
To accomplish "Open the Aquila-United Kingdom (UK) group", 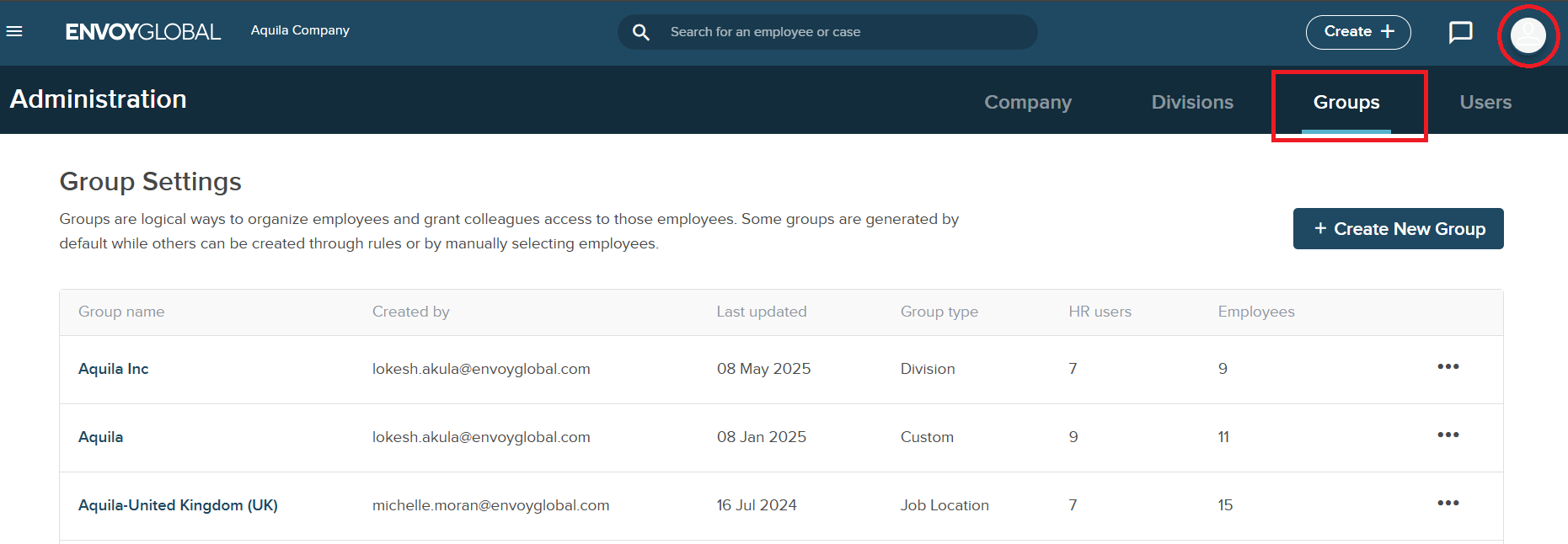I will (x=178, y=505).
